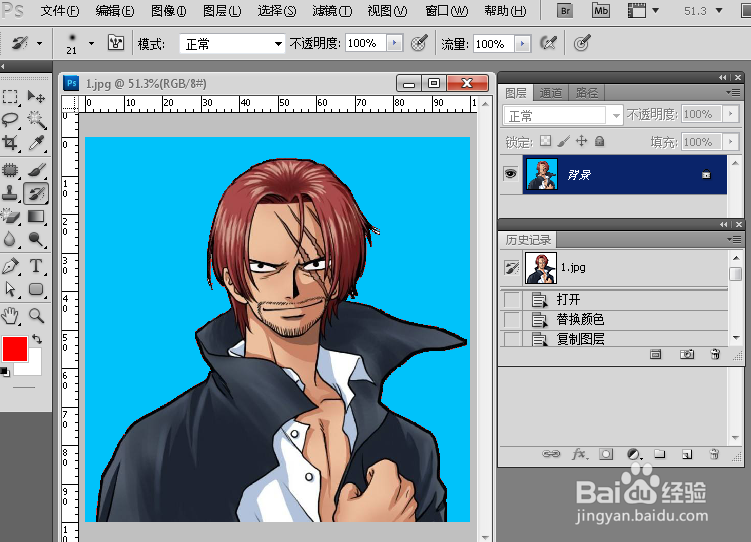Set history brush source at 打开 state
This screenshot has height=542, width=751.
(512, 300)
